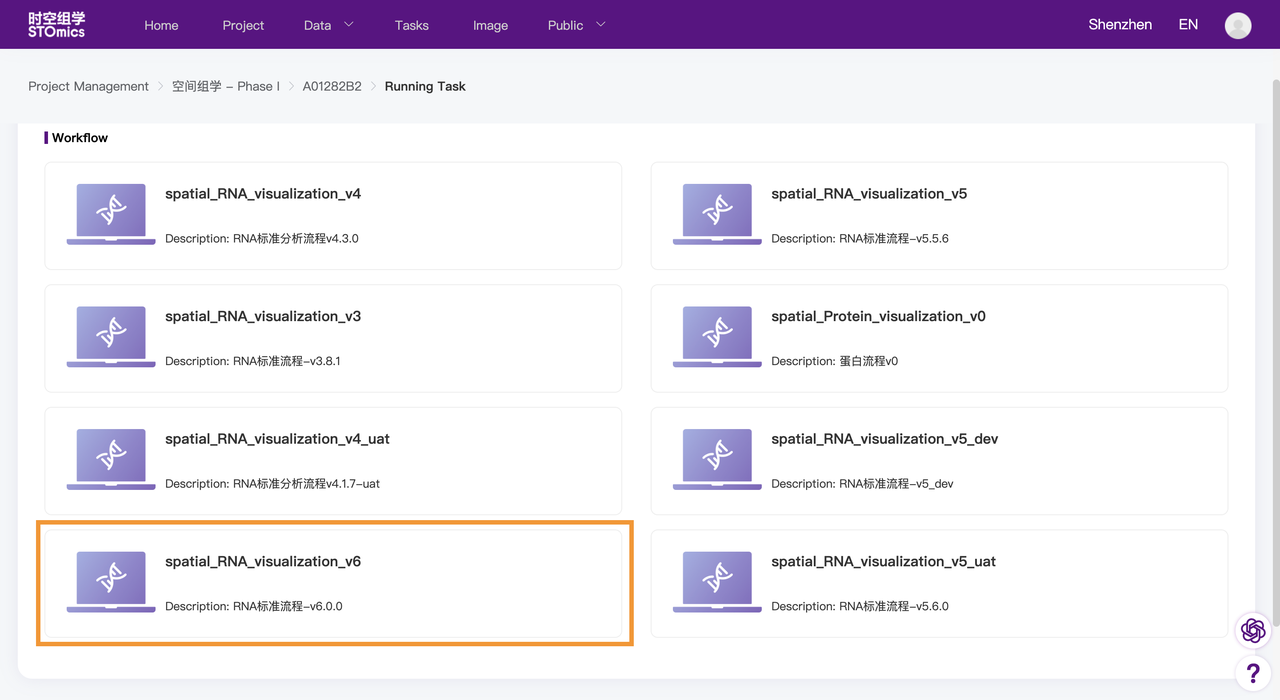Screen dimensions: 1280x700
Task: Click the Project Management breadcrumb link
Action: point(88,86)
